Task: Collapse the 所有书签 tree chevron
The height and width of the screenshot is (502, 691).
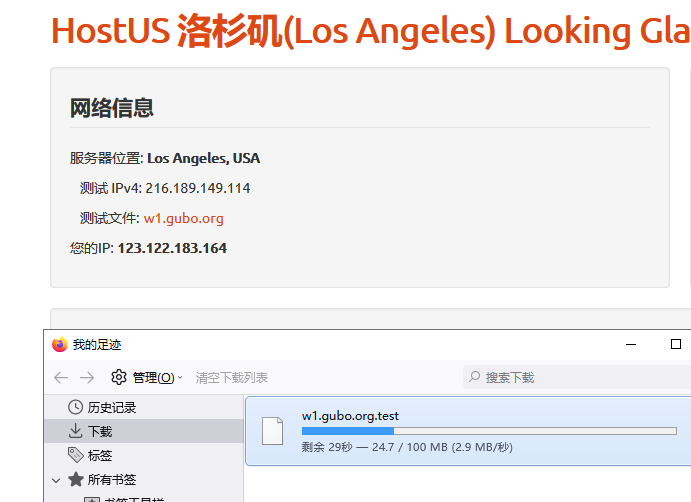Action: click(x=56, y=480)
